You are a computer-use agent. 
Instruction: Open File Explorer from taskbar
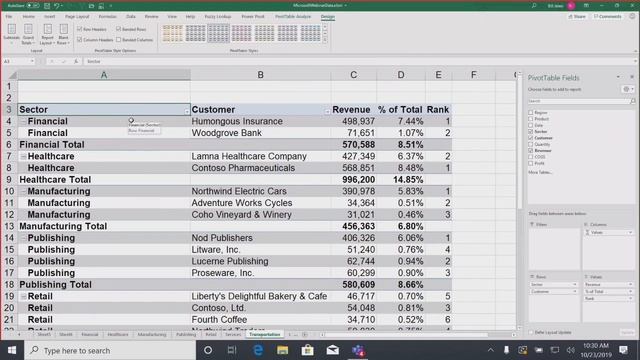pos(282,350)
